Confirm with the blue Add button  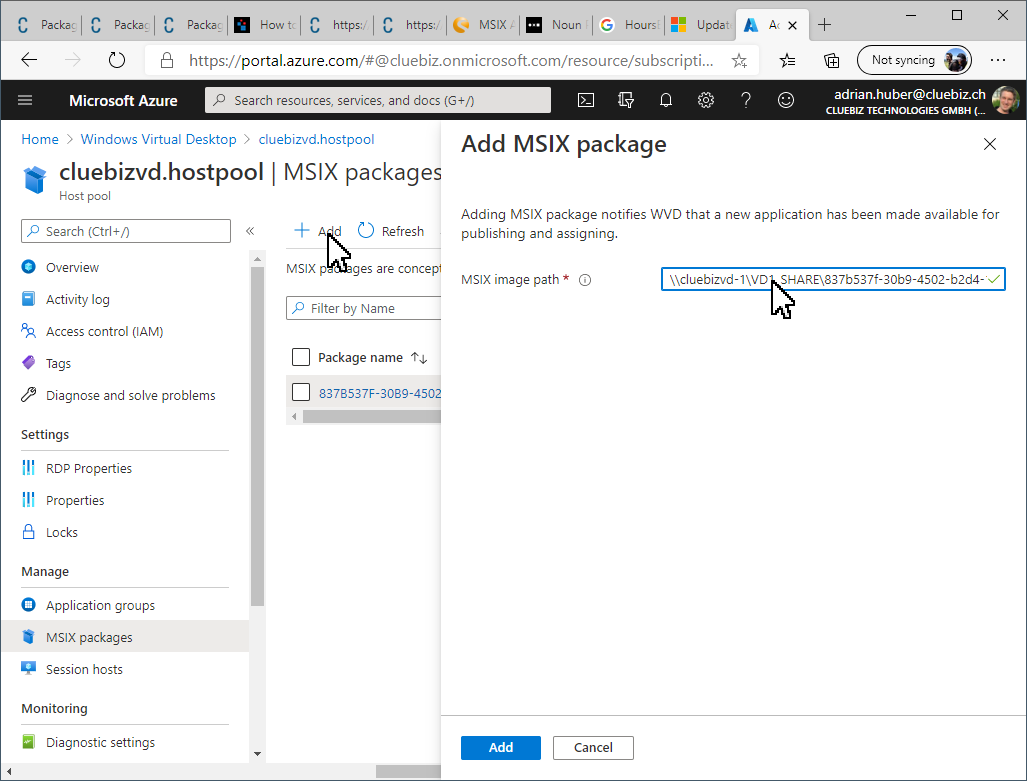point(500,748)
